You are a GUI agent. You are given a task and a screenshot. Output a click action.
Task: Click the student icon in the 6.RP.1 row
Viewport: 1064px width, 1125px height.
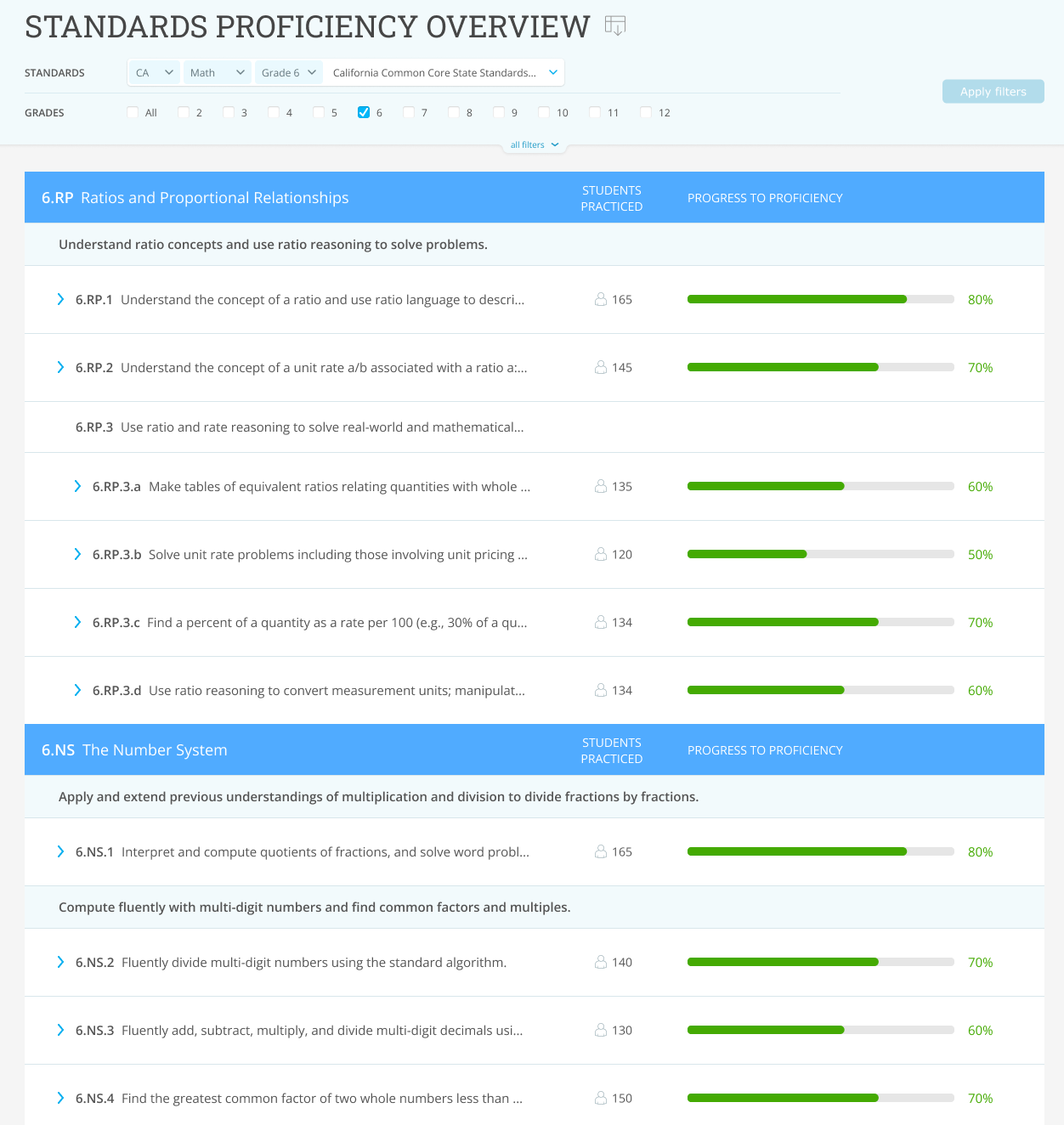pyautogui.click(x=601, y=299)
